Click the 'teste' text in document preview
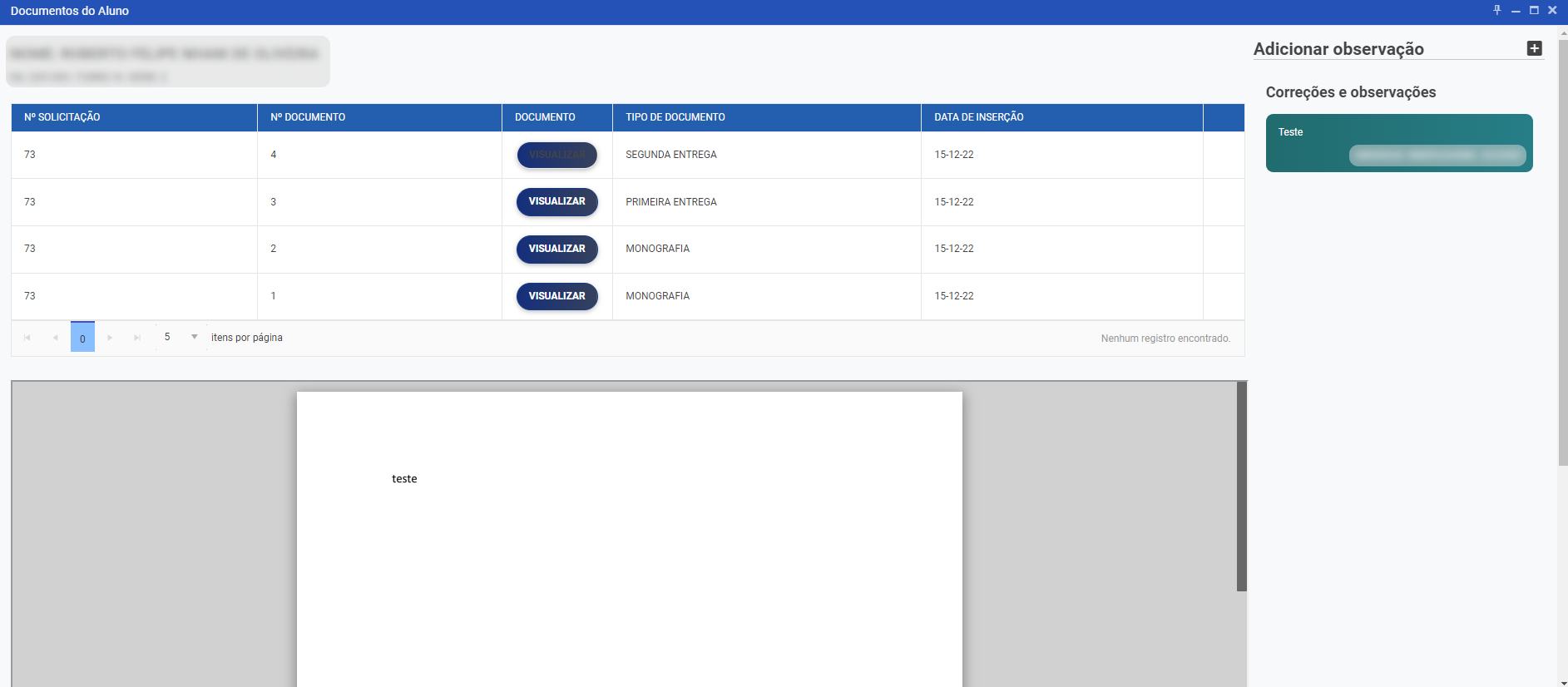This screenshot has width=1568, height=687. [404, 479]
